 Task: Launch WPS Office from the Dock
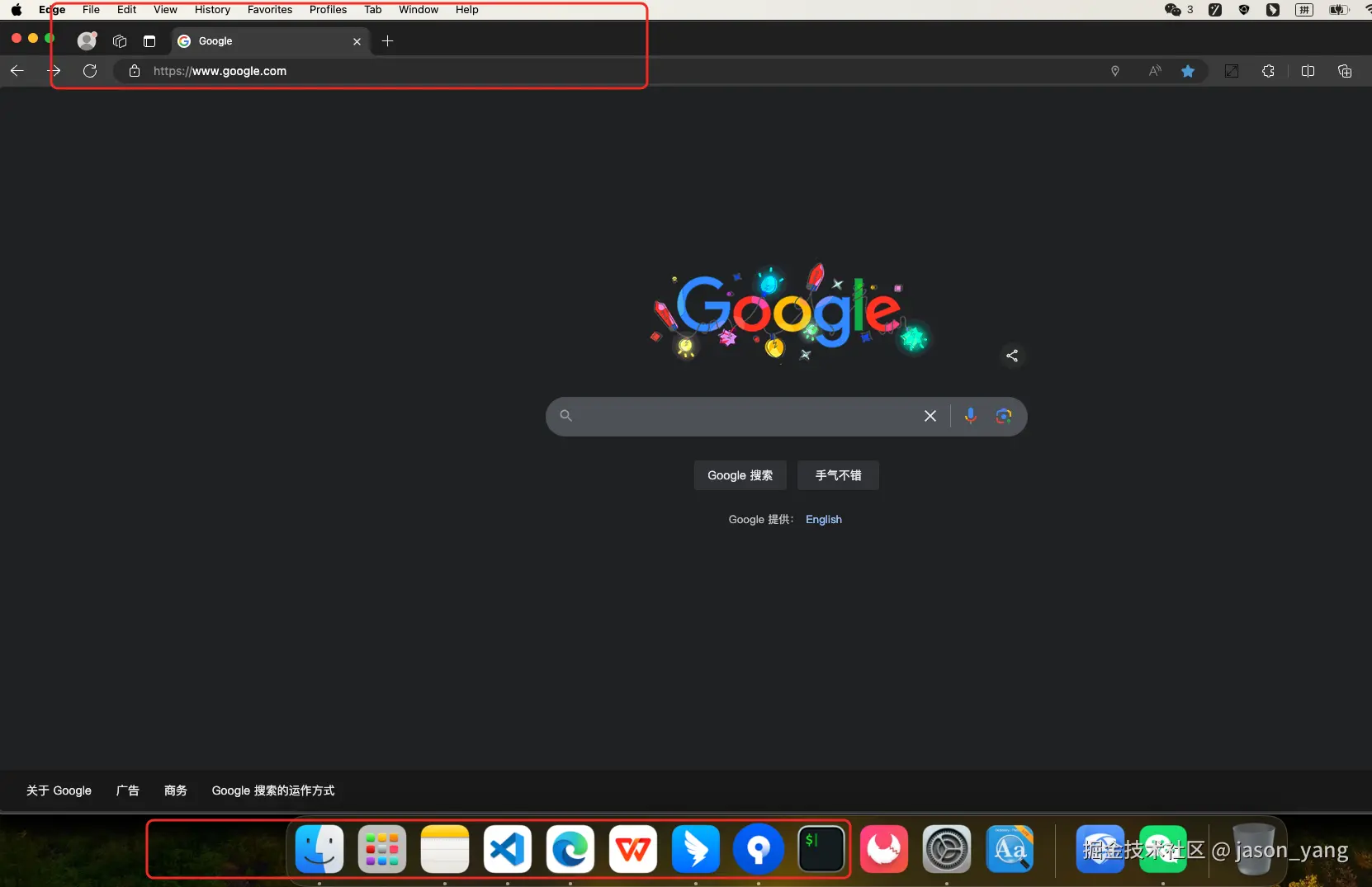pos(633,849)
